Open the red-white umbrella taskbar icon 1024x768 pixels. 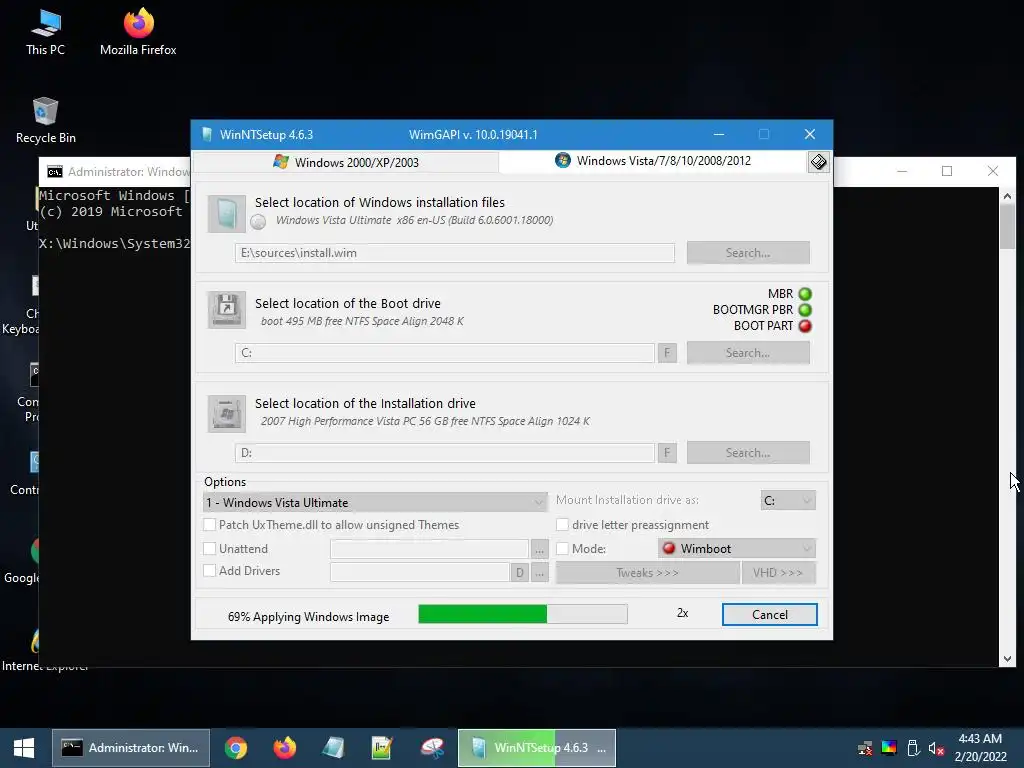pos(432,748)
